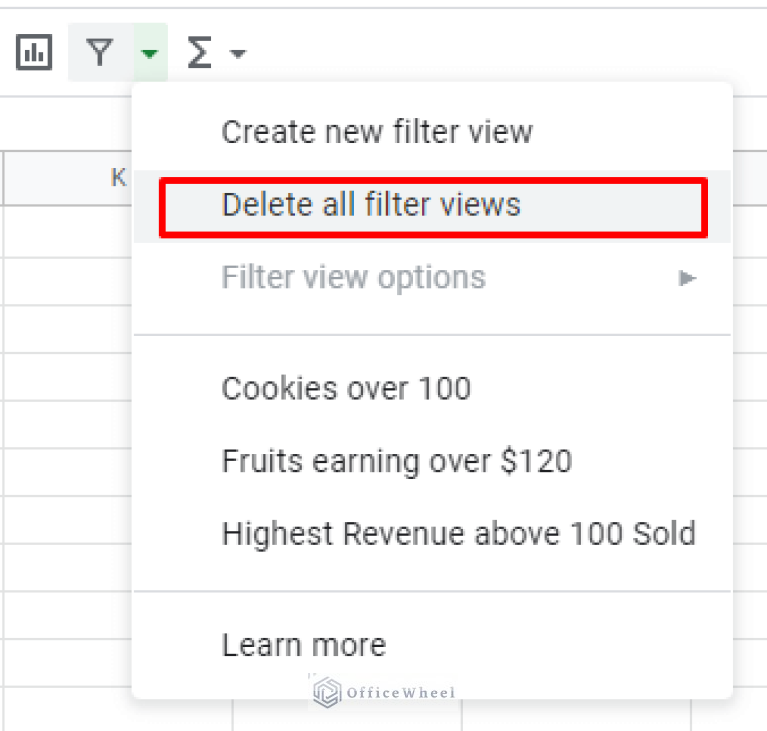Open the Functions sigma icon
The width and height of the screenshot is (767, 731).
pyautogui.click(x=200, y=53)
